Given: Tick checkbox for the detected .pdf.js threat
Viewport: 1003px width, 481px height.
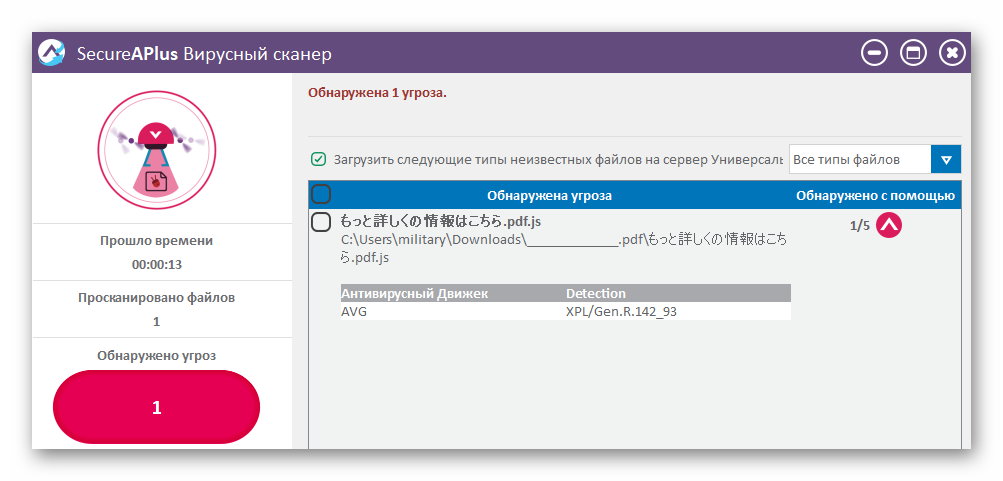Looking at the screenshot, I should click(x=320, y=223).
